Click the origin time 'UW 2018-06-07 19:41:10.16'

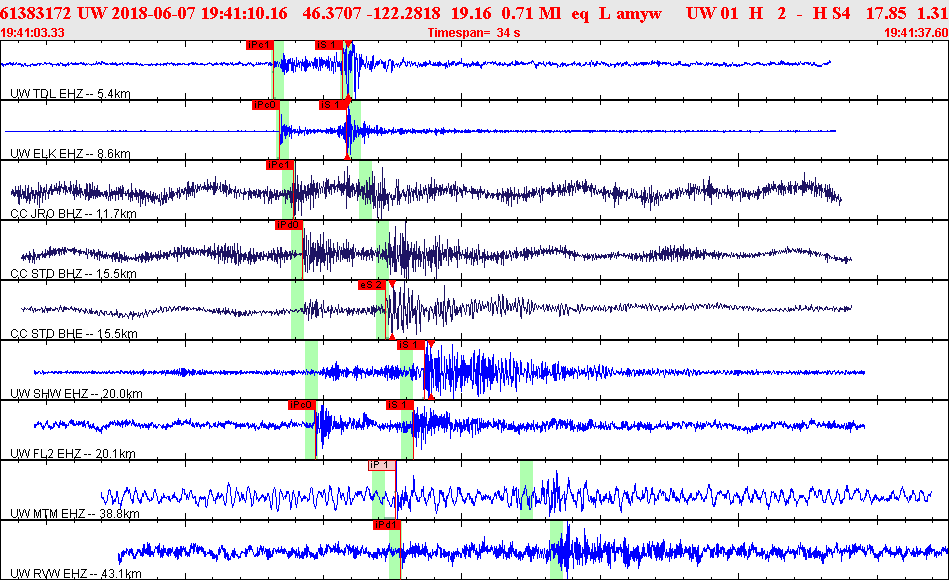pyautogui.click(x=183, y=13)
